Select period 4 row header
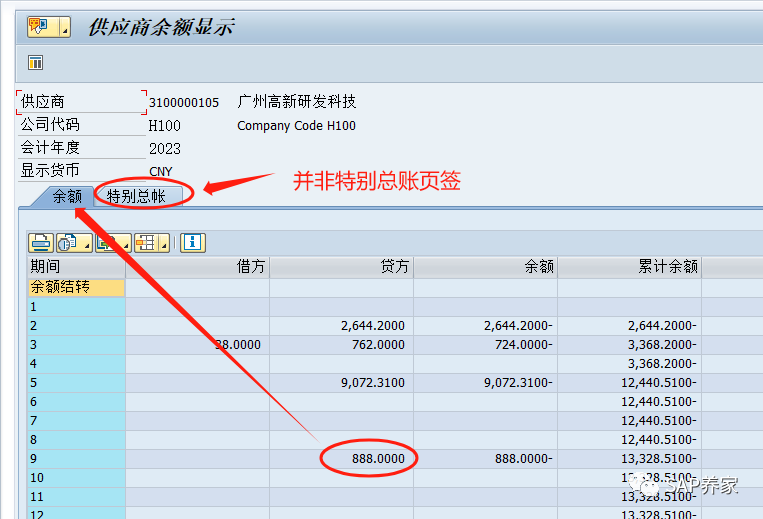This screenshot has width=763, height=519. click(76, 364)
